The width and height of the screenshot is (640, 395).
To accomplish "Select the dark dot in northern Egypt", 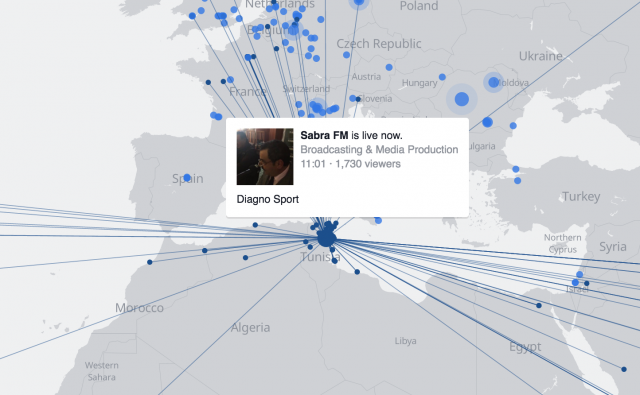I will pos(539,305).
